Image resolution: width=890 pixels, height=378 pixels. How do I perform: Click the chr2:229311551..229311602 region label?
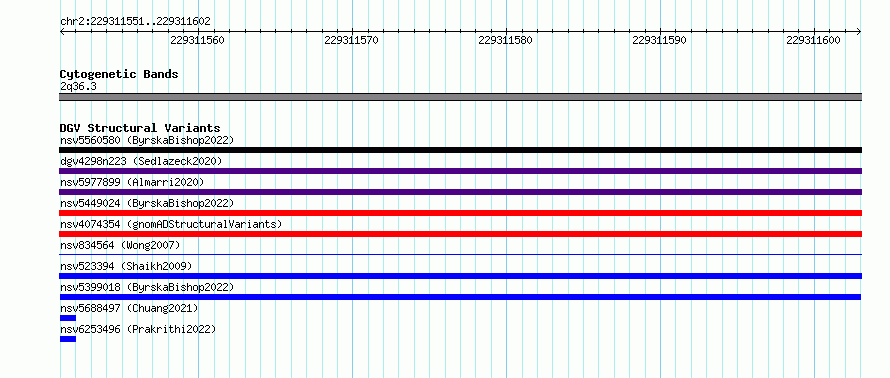click(x=135, y=22)
